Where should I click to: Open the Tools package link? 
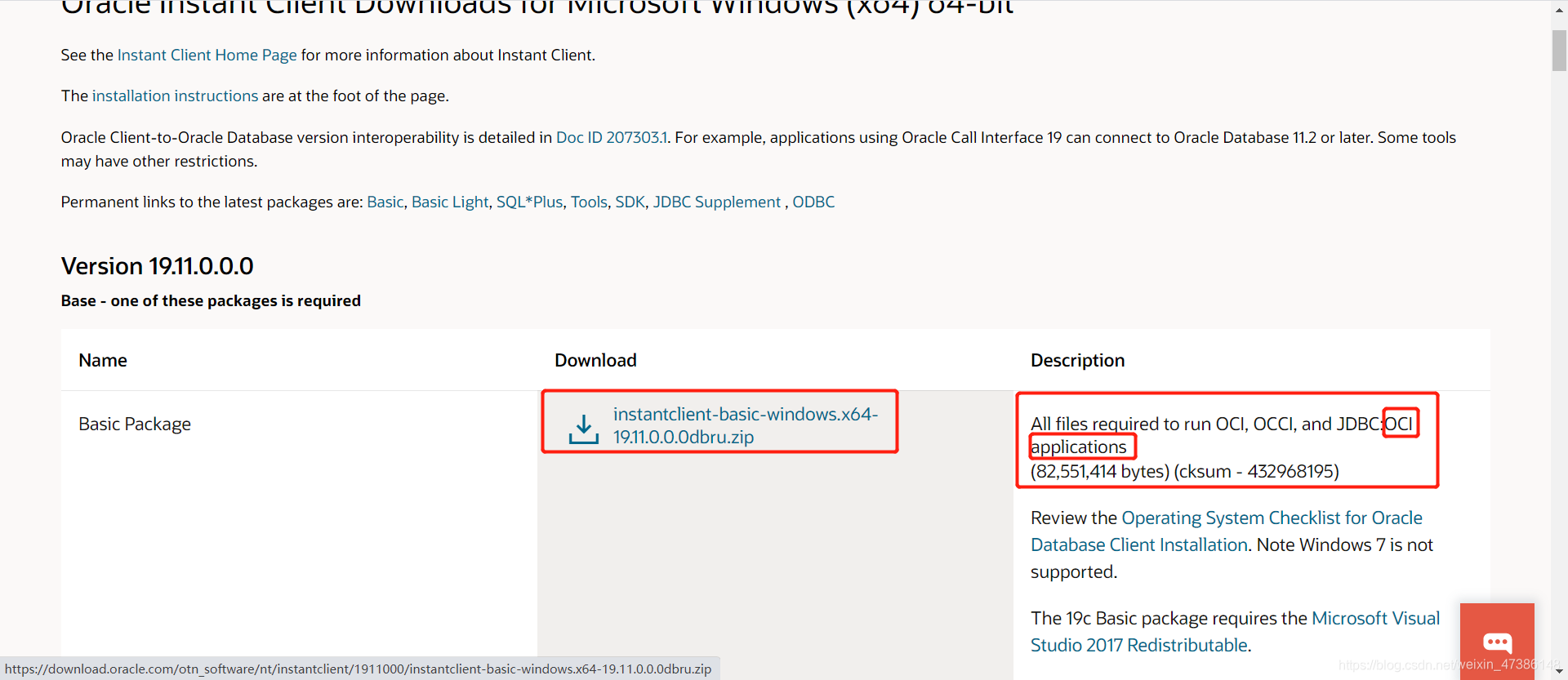(589, 202)
